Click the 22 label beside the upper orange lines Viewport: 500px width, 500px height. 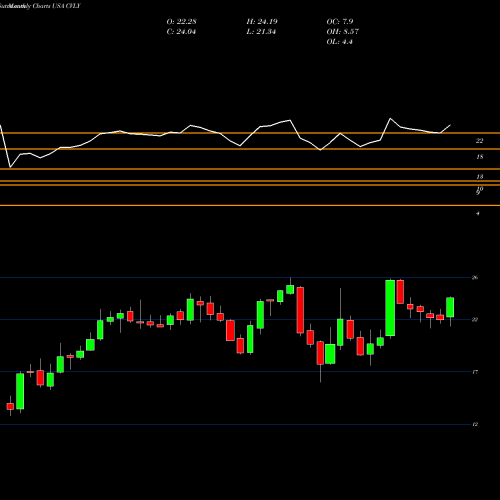(479, 141)
